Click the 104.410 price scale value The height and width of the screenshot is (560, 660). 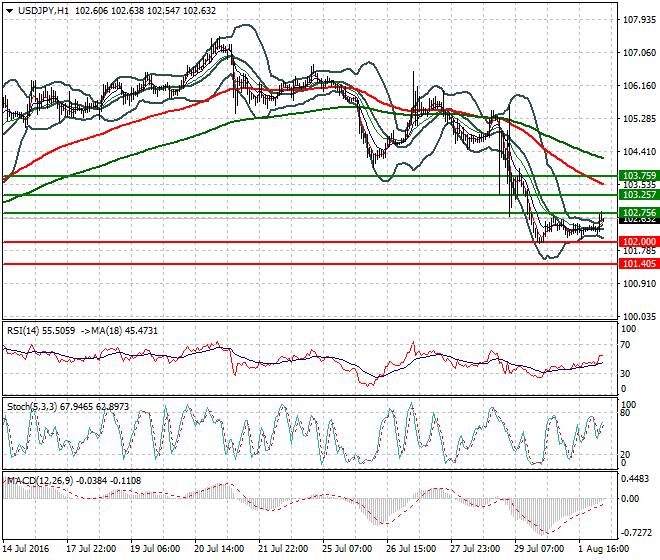click(639, 152)
